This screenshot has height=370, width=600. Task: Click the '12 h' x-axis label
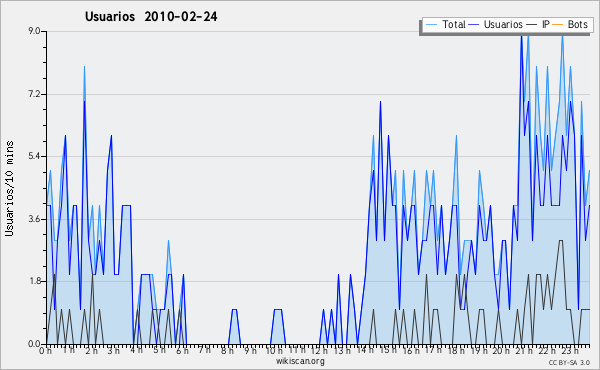pos(319,351)
